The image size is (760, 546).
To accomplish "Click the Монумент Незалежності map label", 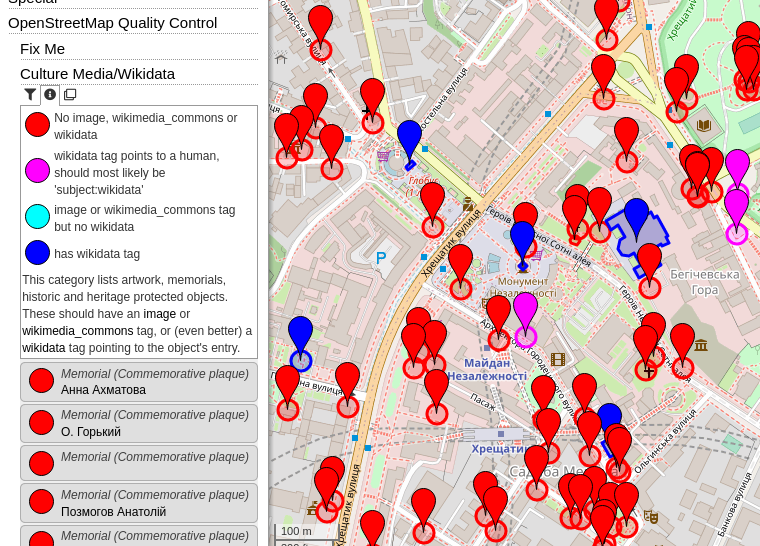I will click(x=523, y=287).
